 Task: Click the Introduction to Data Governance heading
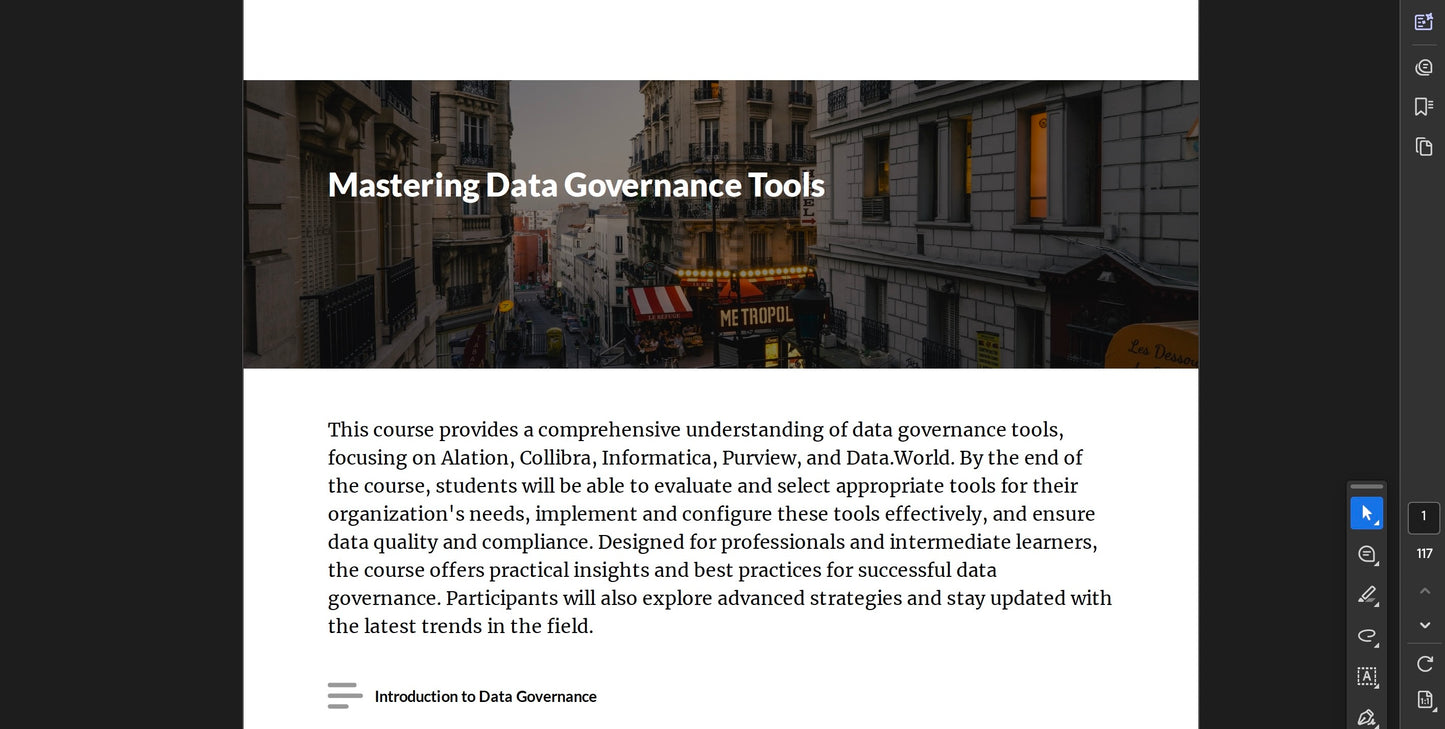pyautogui.click(x=485, y=696)
